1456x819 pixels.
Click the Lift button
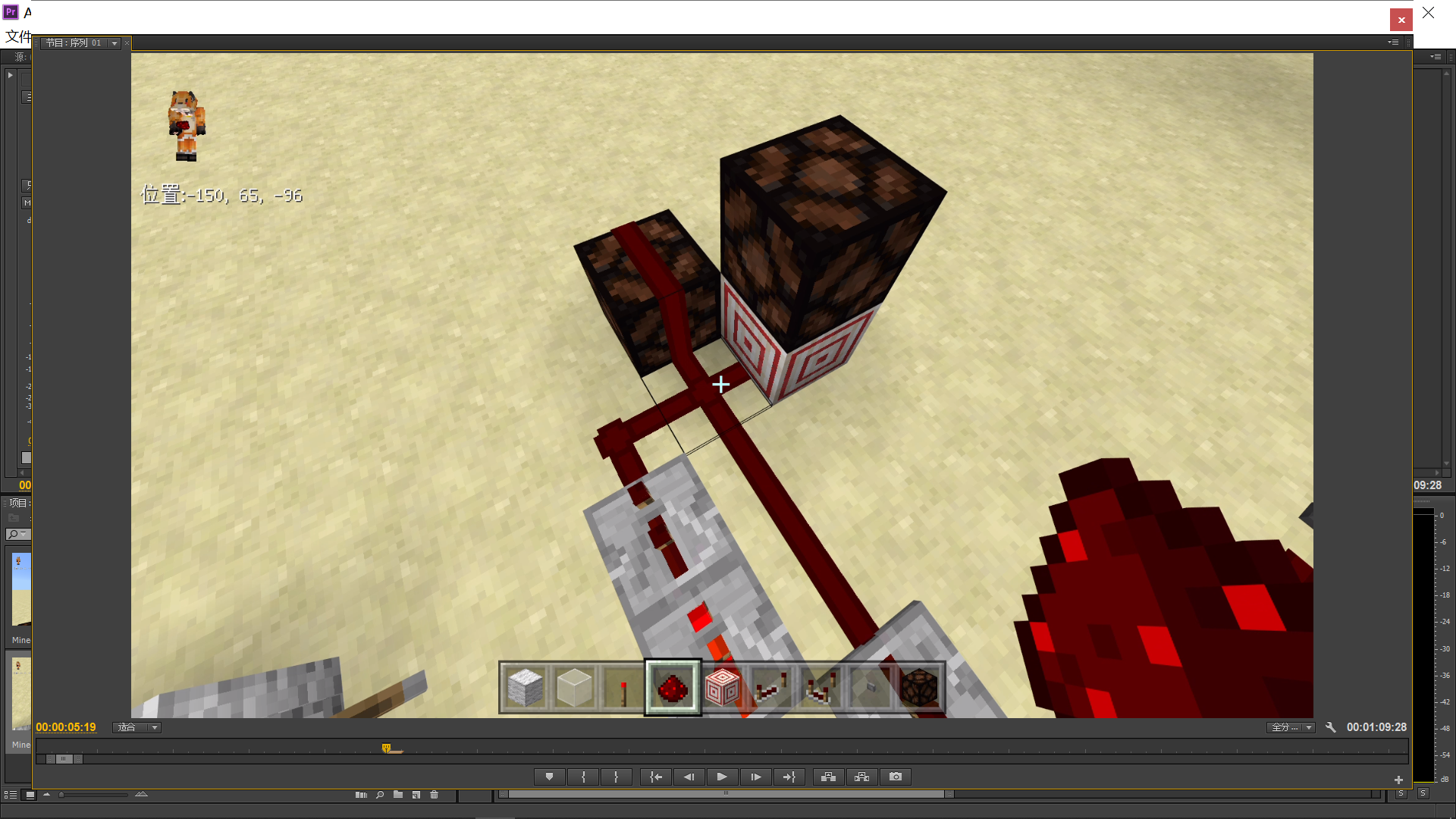(828, 777)
